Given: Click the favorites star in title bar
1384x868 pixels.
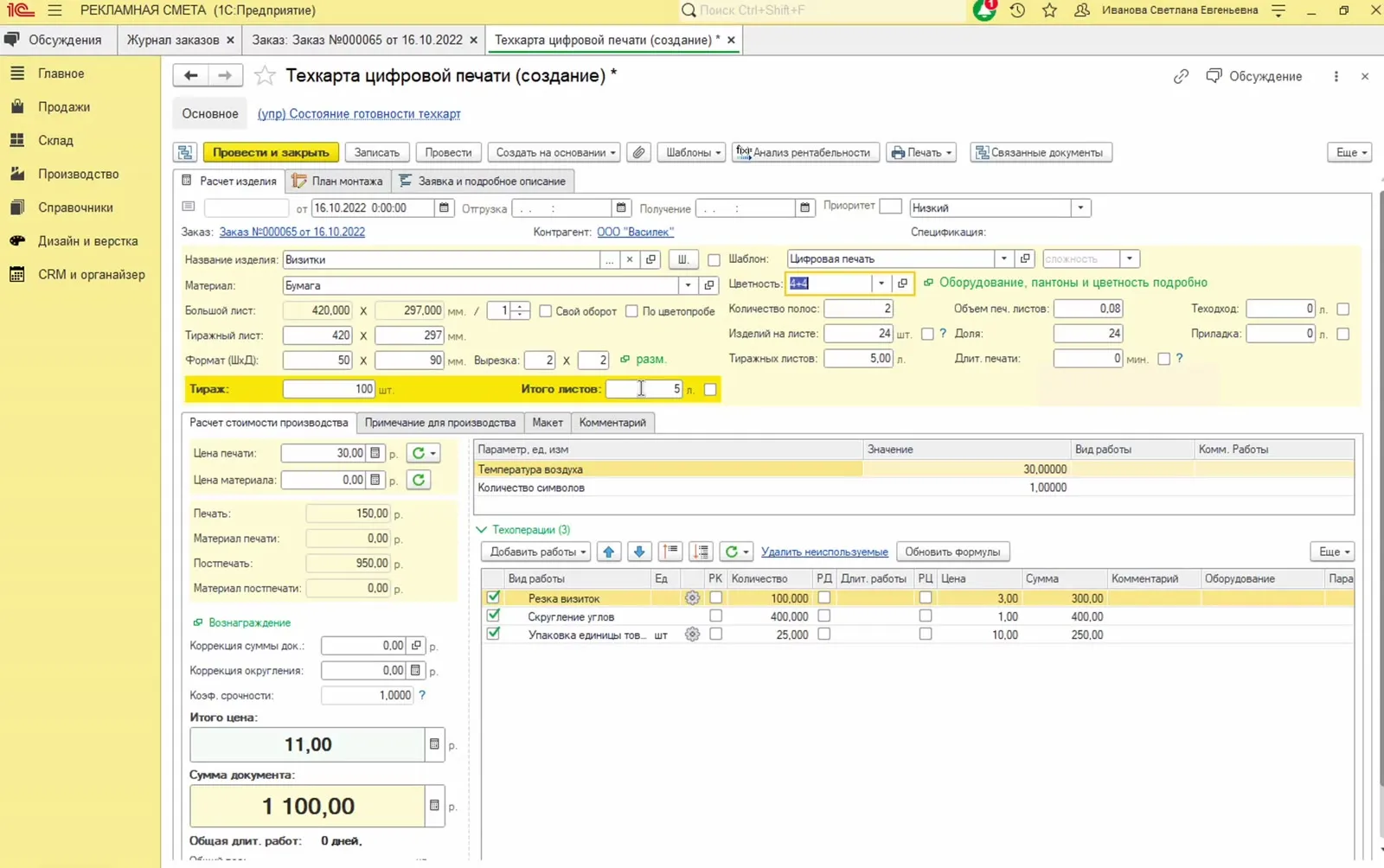Looking at the screenshot, I should [x=1049, y=10].
